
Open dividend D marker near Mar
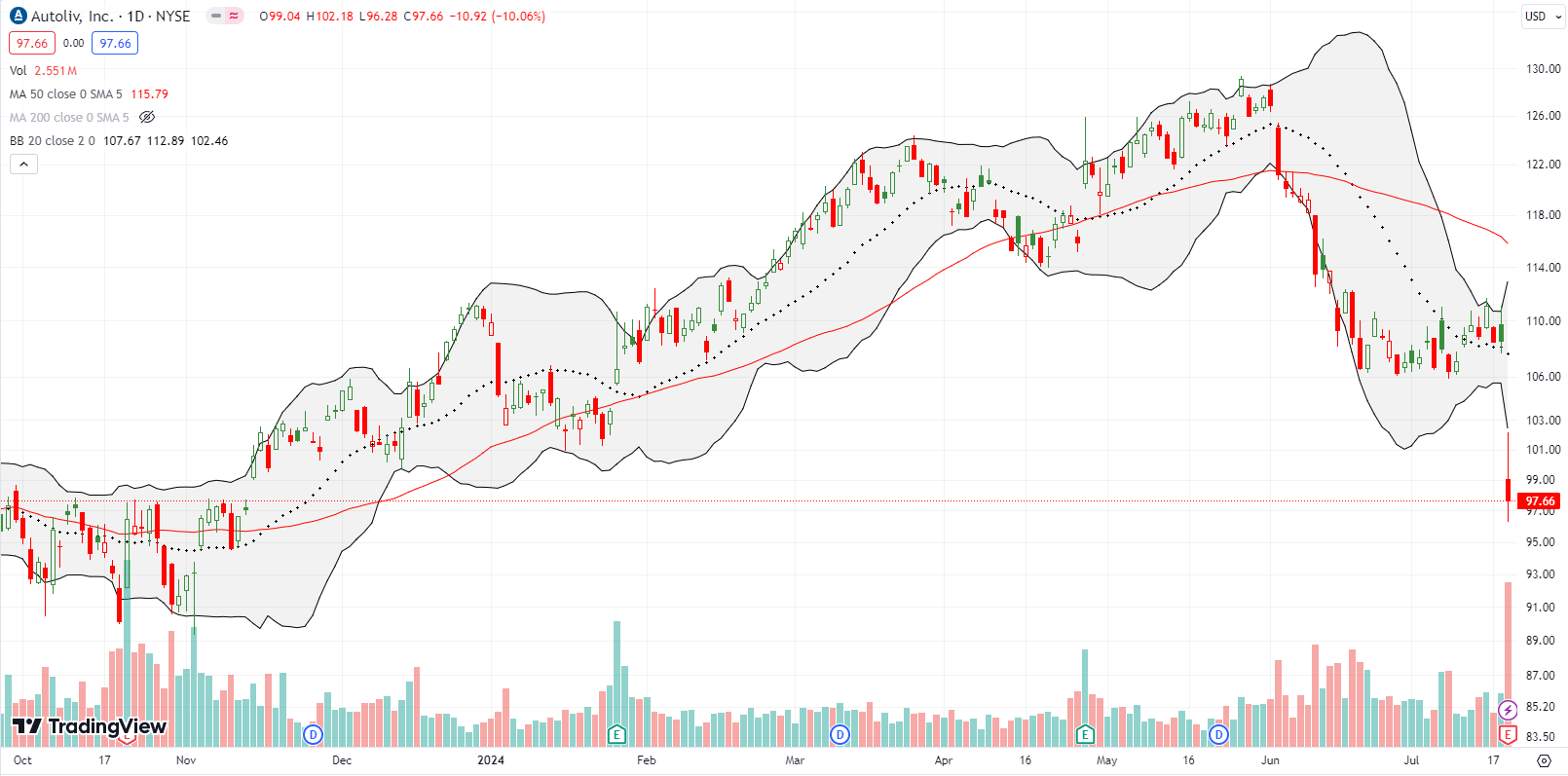click(840, 734)
